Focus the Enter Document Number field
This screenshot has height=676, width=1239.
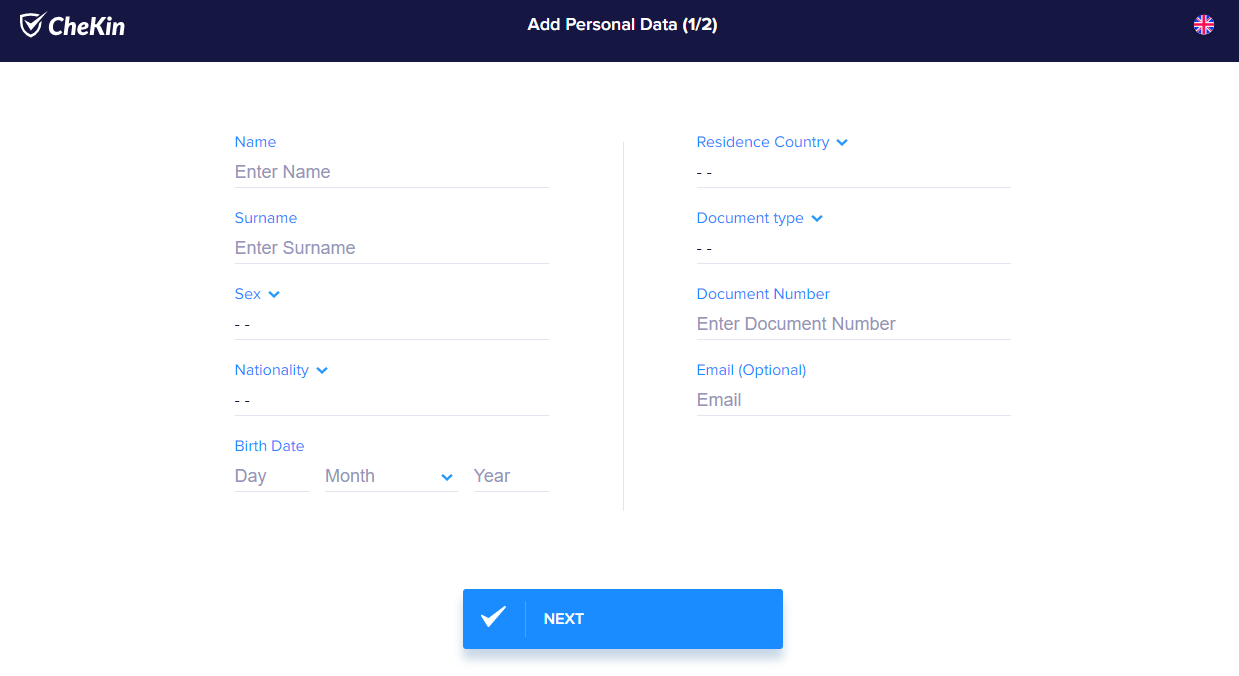[853, 324]
